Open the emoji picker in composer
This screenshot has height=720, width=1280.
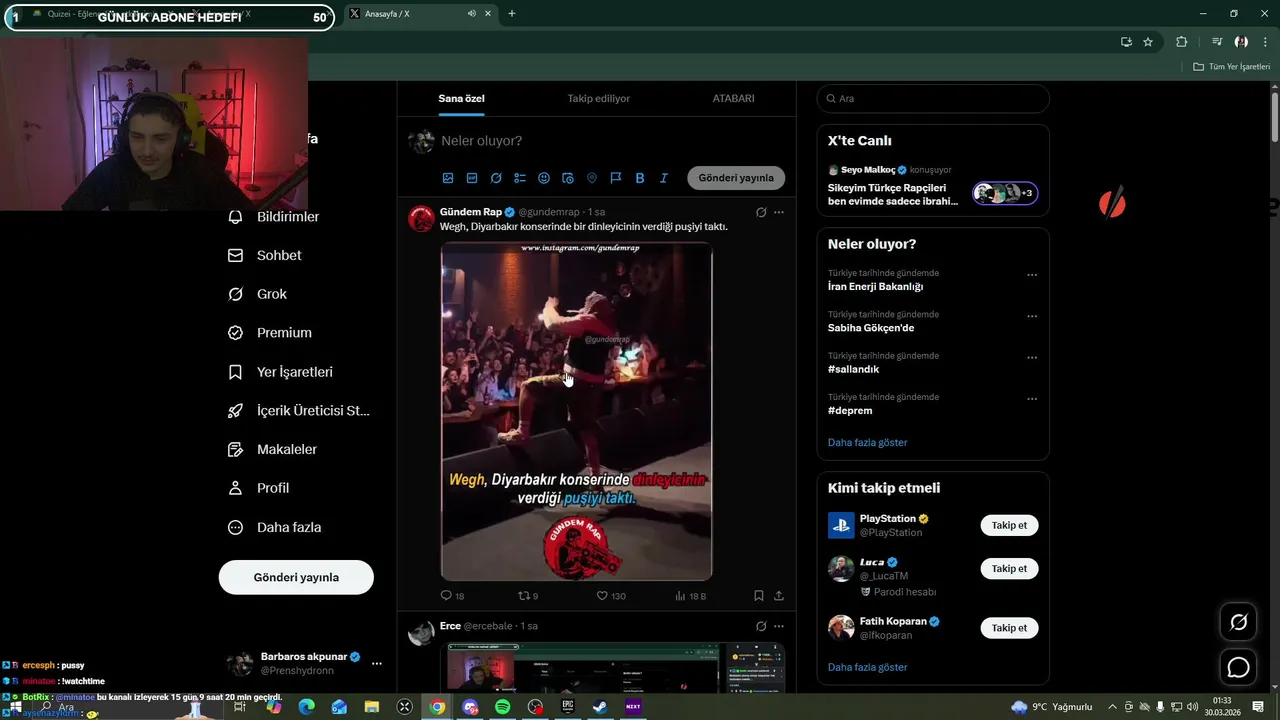click(544, 178)
